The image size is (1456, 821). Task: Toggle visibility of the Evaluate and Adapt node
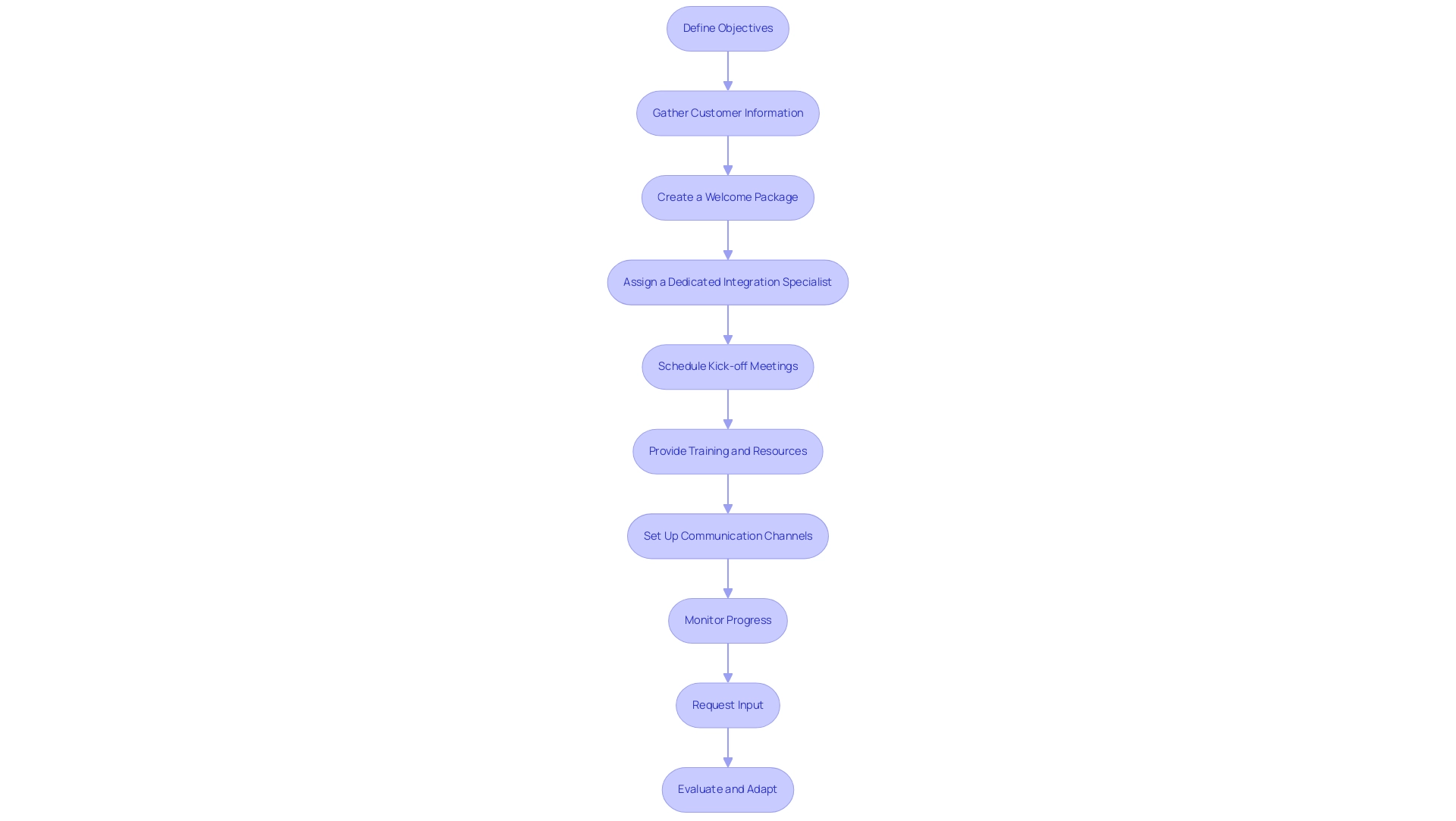(x=728, y=789)
